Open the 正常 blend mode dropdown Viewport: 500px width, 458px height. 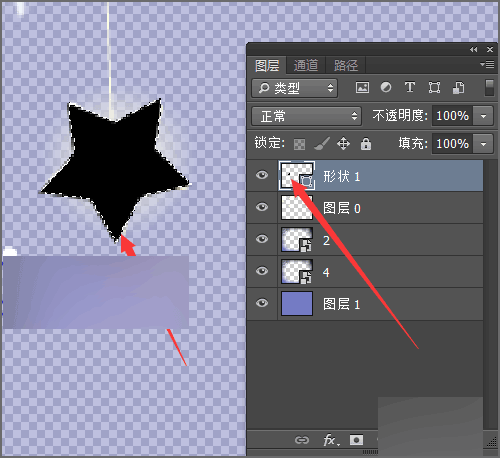pos(306,116)
